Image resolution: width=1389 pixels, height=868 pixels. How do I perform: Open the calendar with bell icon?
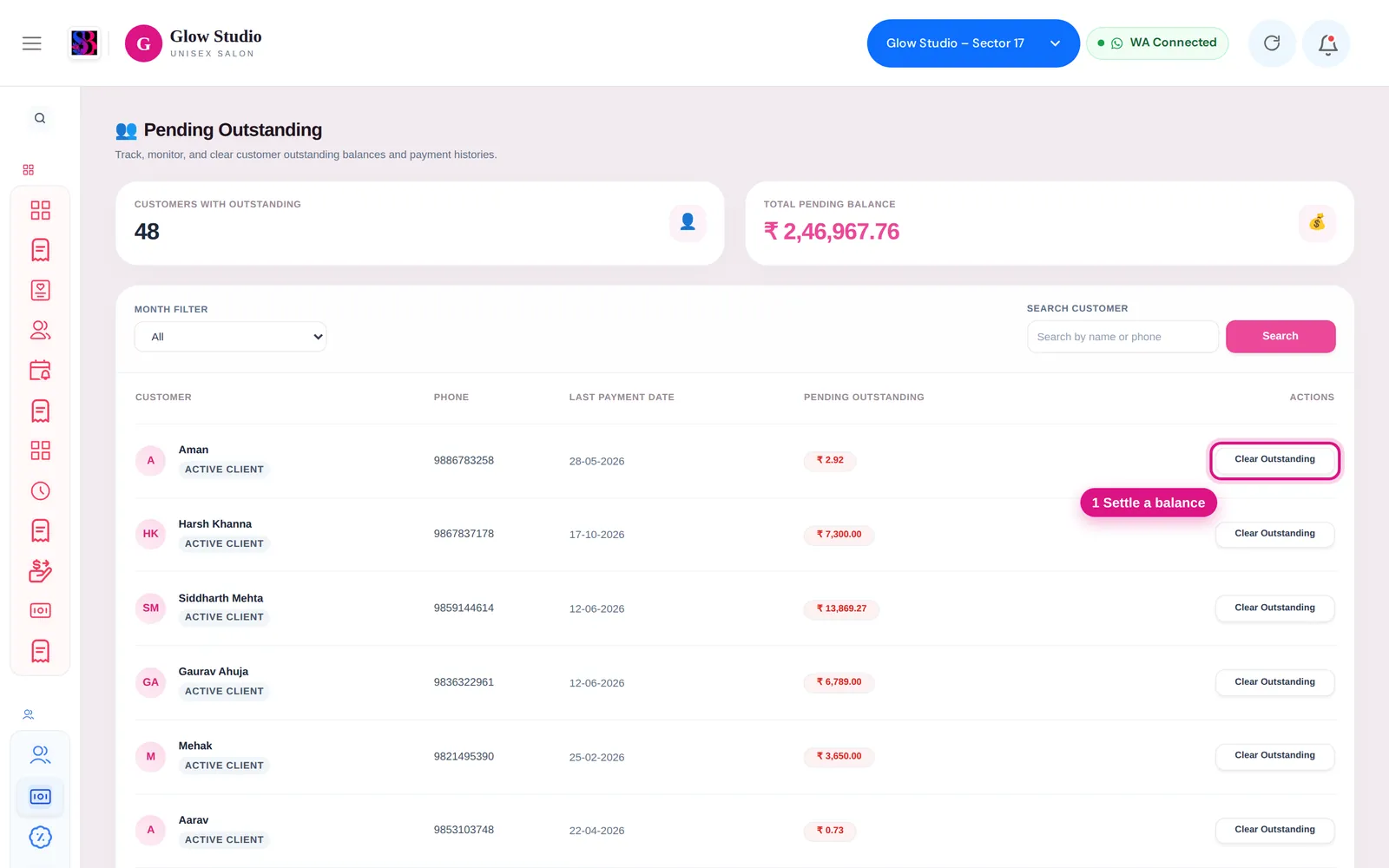tap(41, 371)
